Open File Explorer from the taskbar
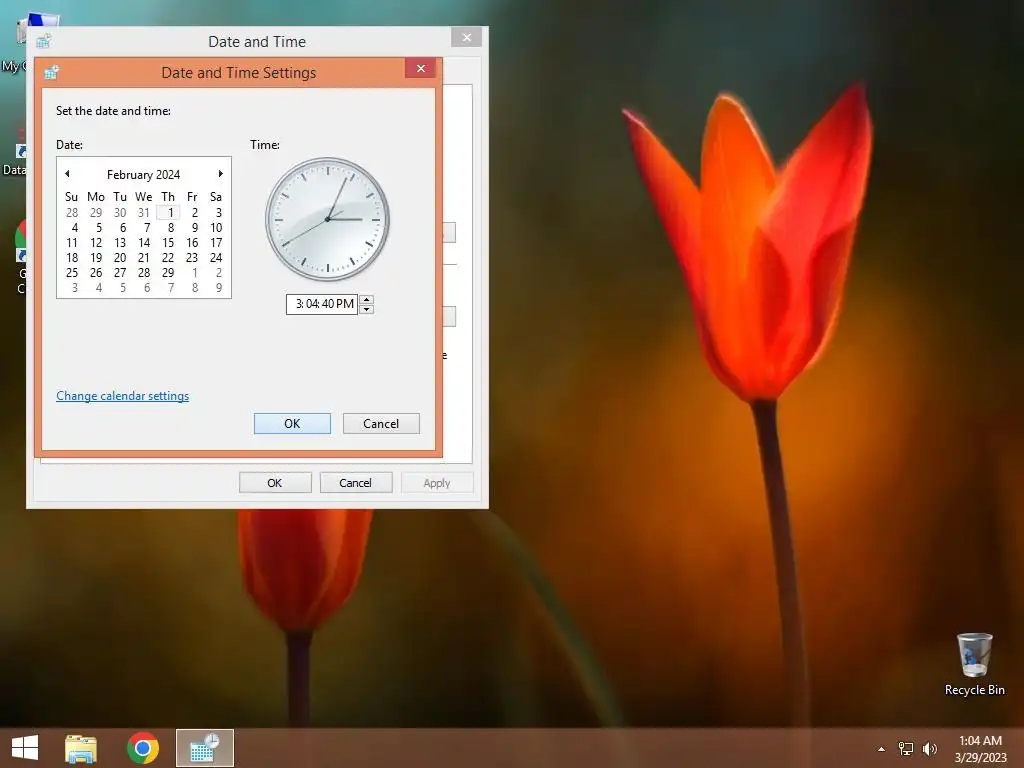The width and height of the screenshot is (1024, 768). 81,748
